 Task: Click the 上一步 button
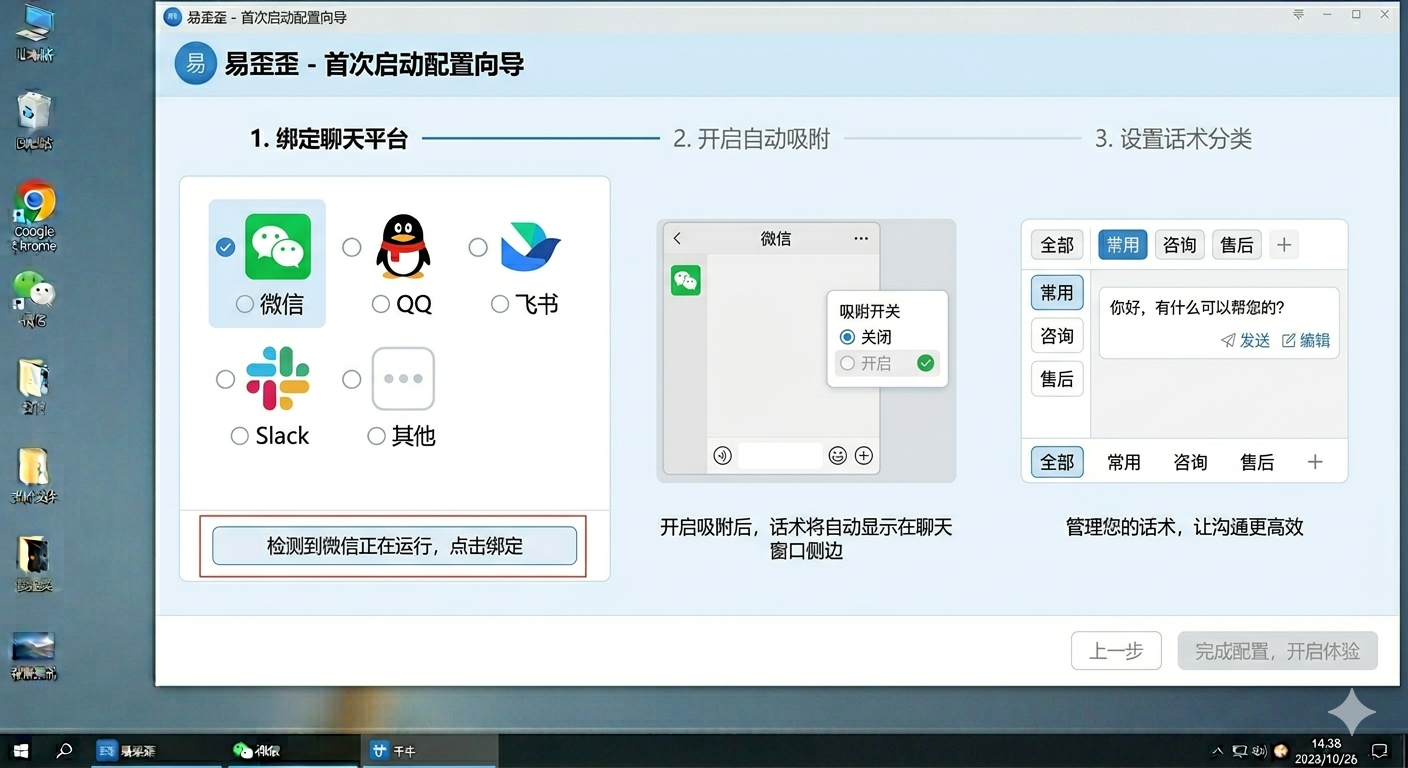click(1115, 650)
